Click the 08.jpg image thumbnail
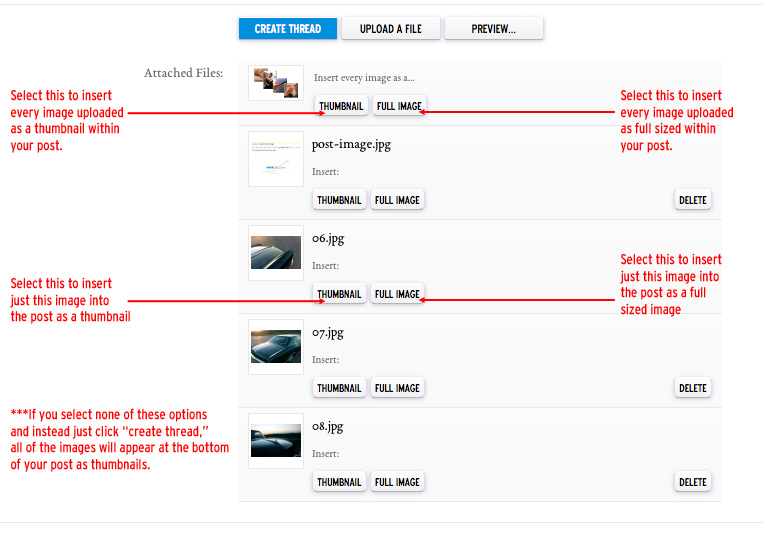This screenshot has width=763, height=534. tap(275, 440)
